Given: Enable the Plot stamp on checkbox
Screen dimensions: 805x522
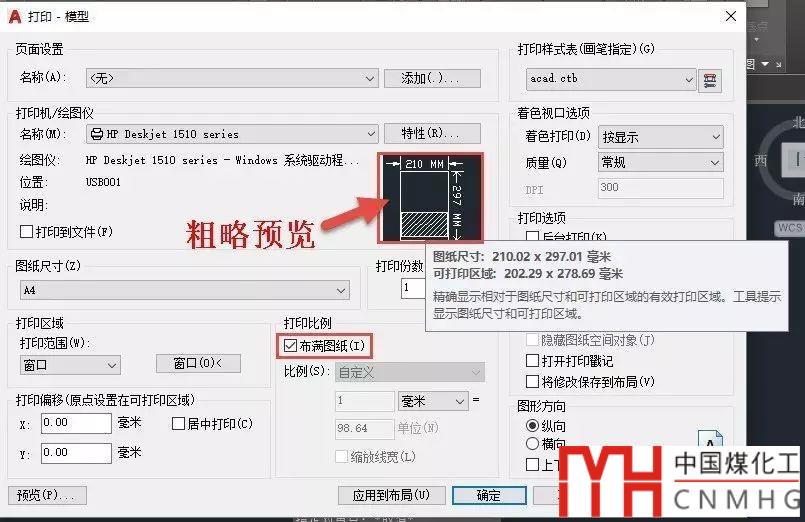Looking at the screenshot, I should [x=532, y=360].
